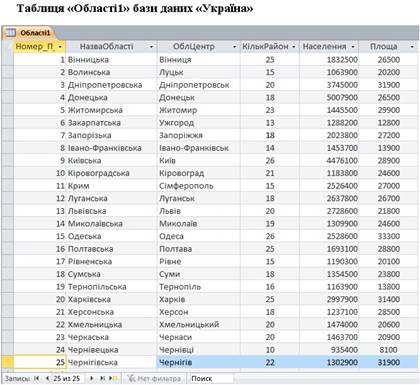Click area value 12800 for Закарпатська
Image resolution: width=420 pixels, height=385 pixels.
pos(389,123)
